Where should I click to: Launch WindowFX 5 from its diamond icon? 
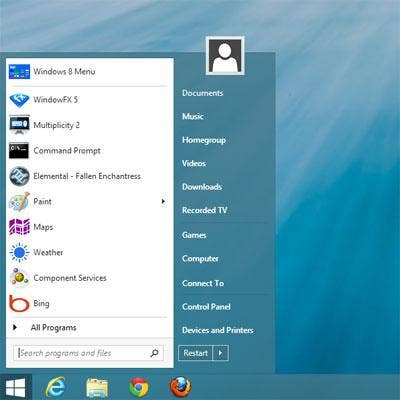click(19, 100)
